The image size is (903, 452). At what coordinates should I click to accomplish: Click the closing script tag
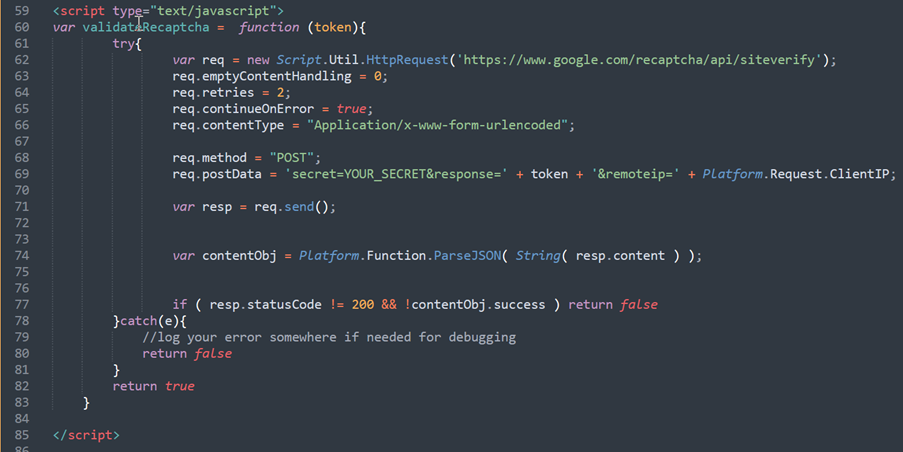[x=86, y=435]
